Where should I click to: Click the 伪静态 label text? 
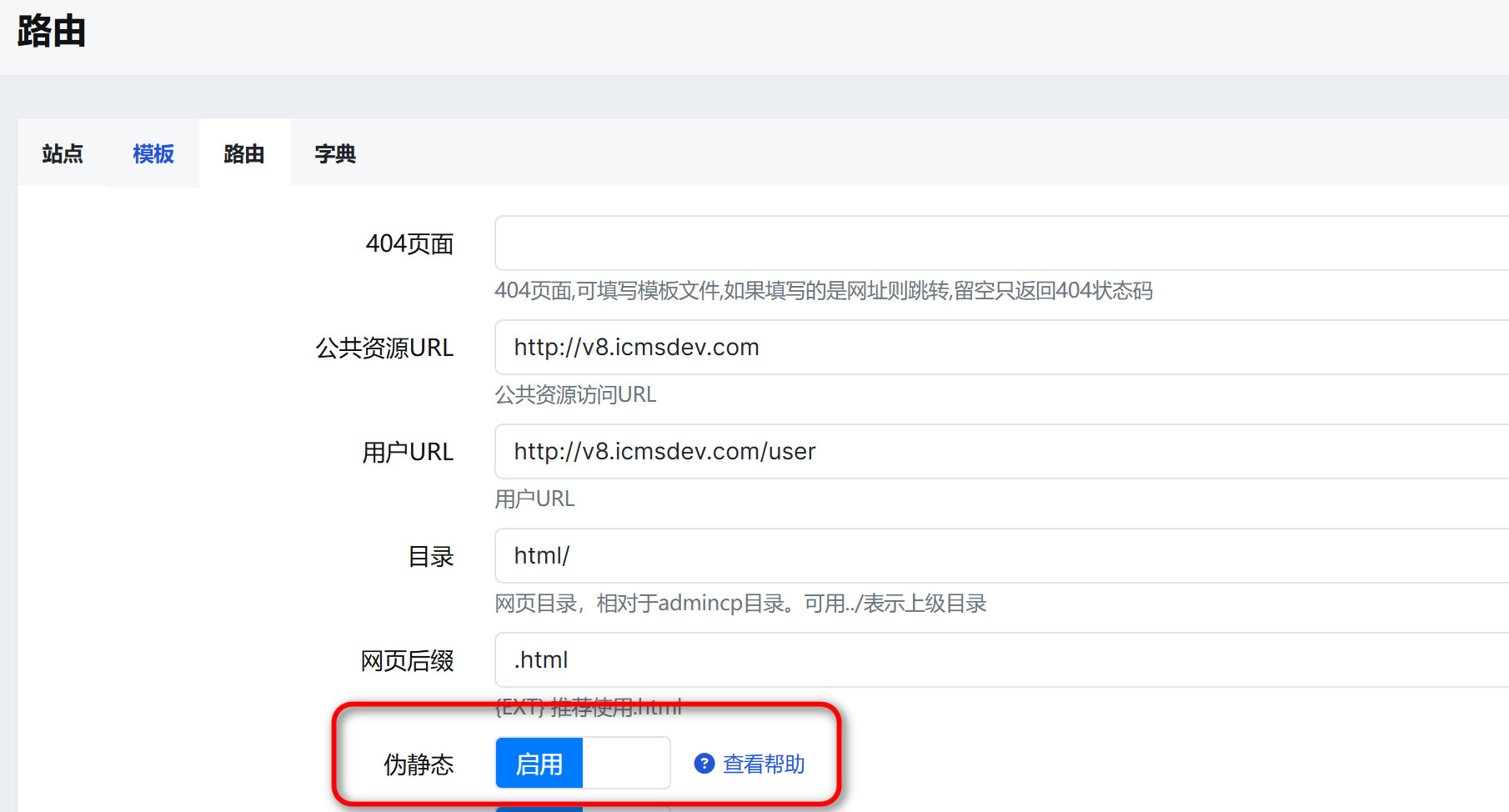click(x=419, y=764)
